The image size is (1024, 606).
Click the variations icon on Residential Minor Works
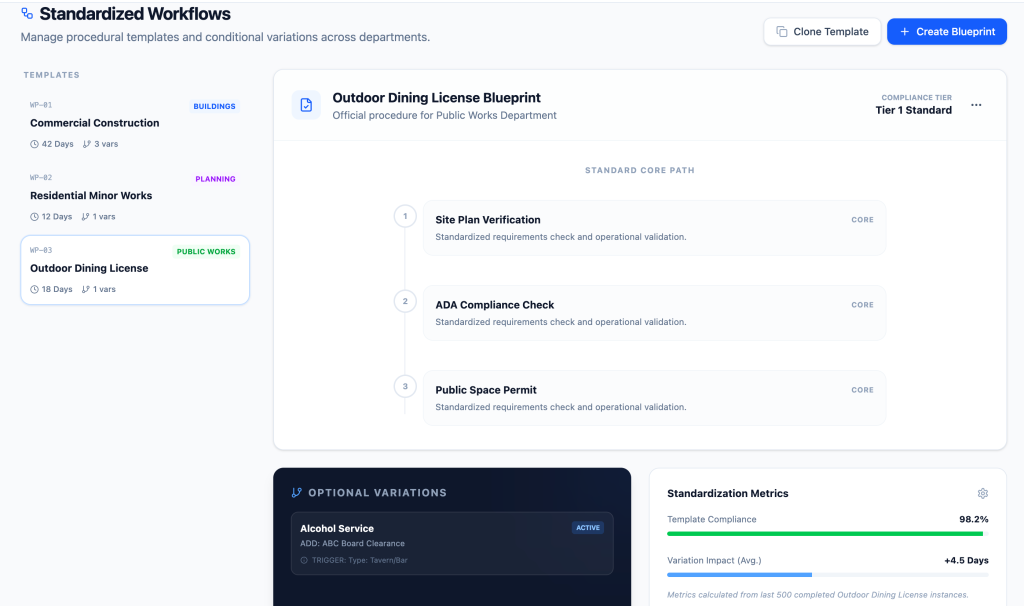point(86,217)
